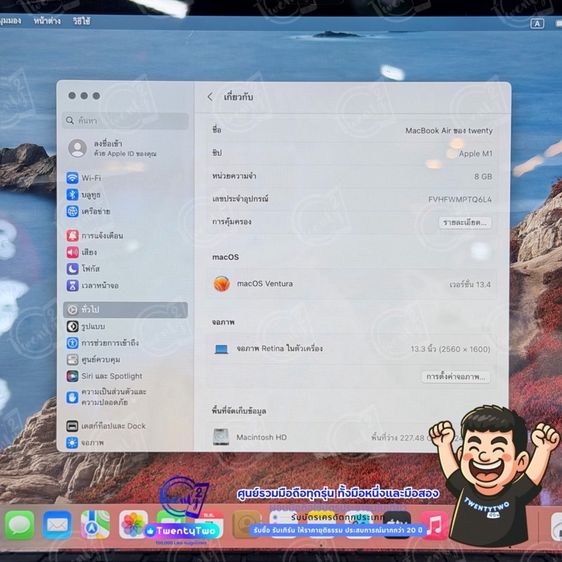Open Notifications (การแจ้งเตือน) settings
Image resolution: width=562 pixels, height=562 pixels.
pos(95,235)
